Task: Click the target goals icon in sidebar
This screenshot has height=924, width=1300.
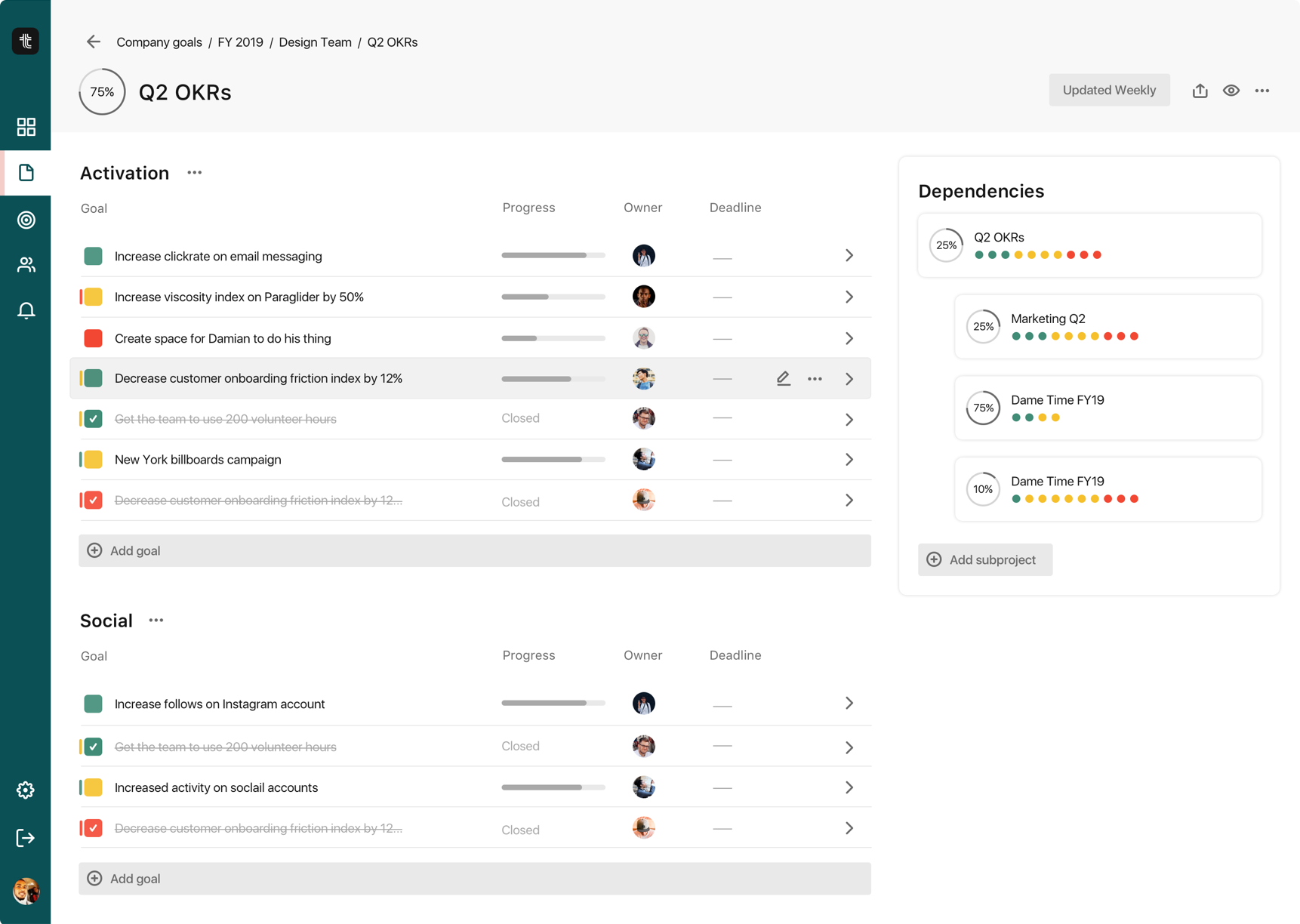Action: click(x=26, y=220)
